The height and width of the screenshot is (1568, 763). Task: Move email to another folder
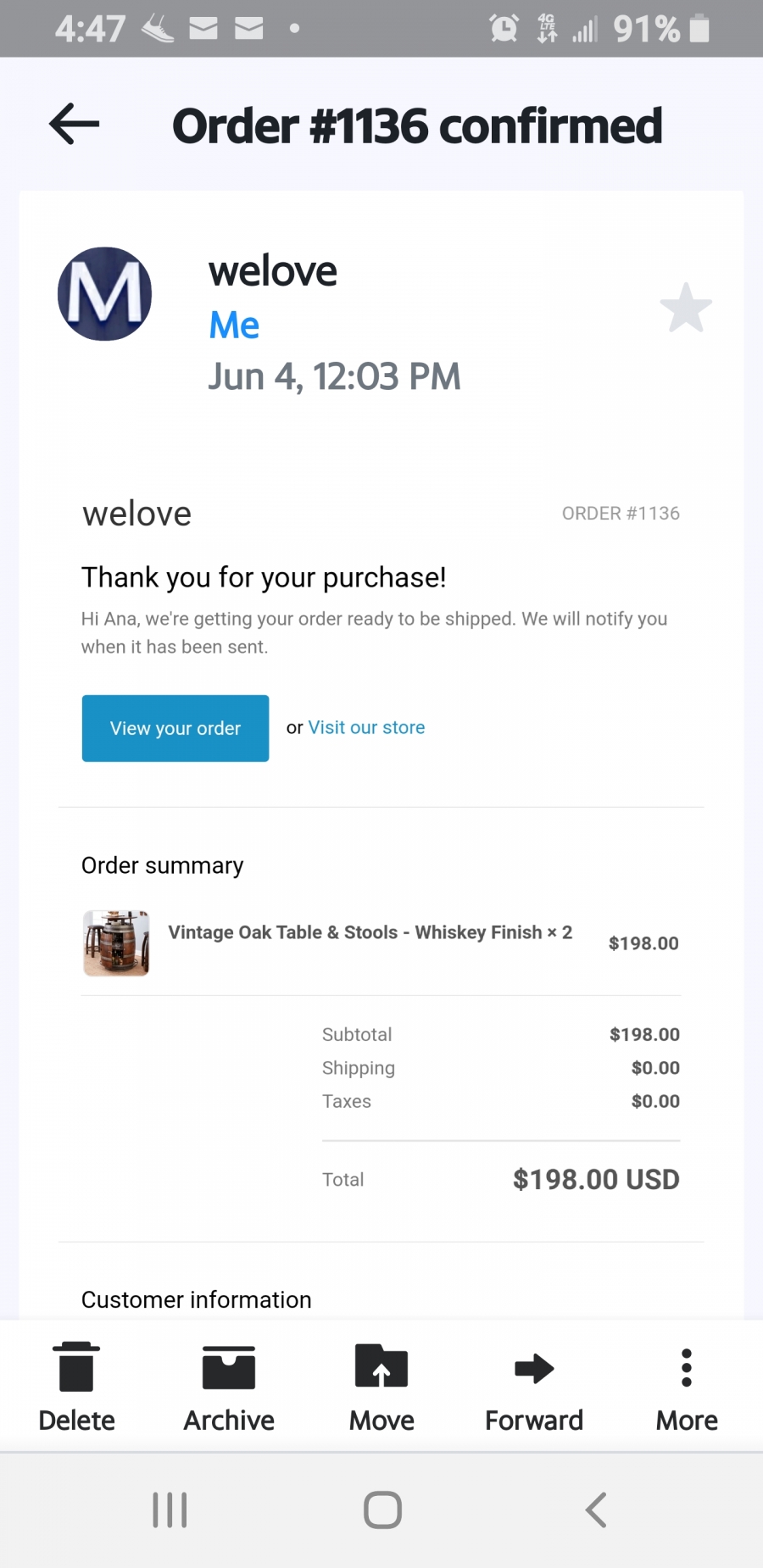pos(381,1387)
